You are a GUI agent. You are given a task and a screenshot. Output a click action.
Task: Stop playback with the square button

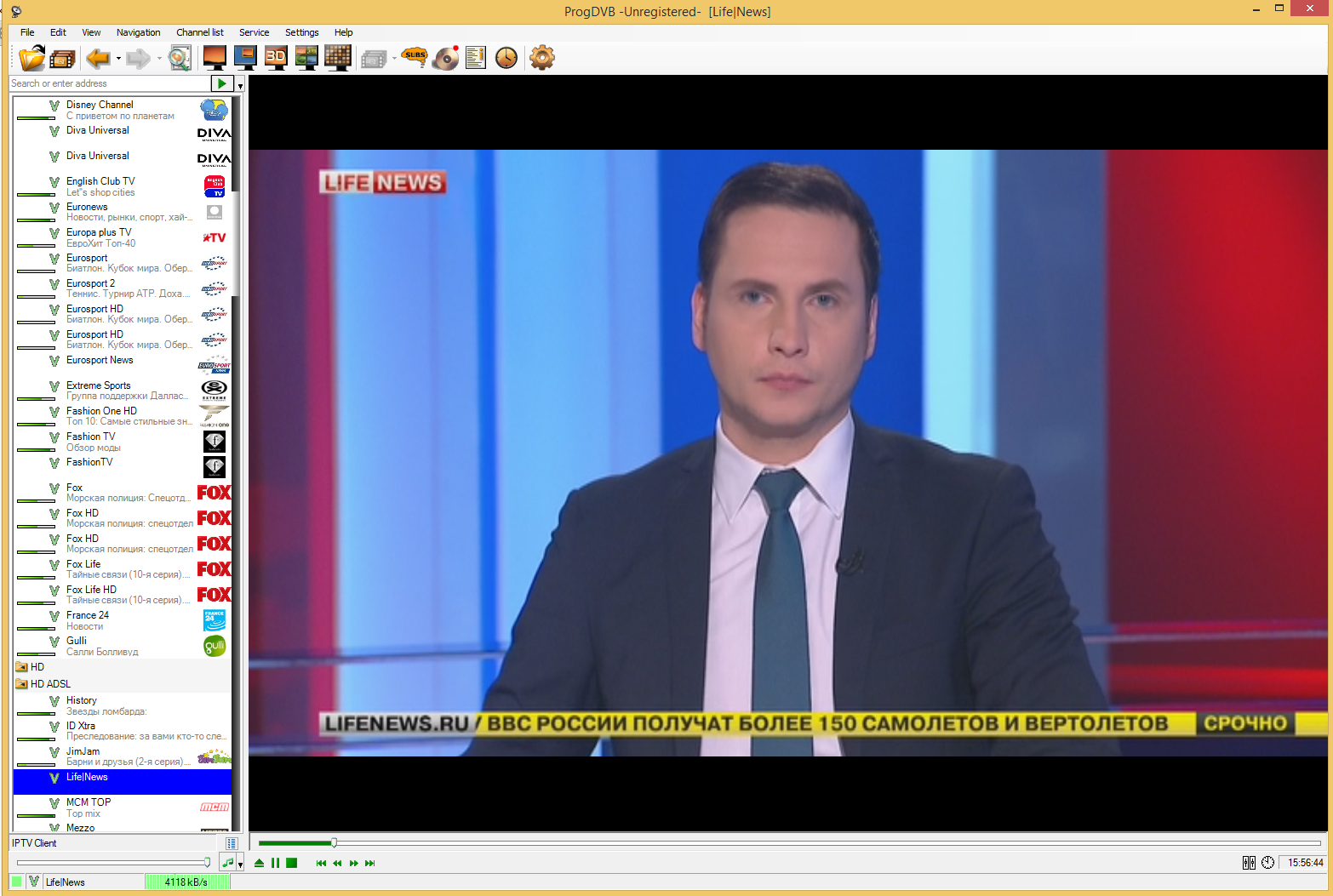[x=291, y=863]
